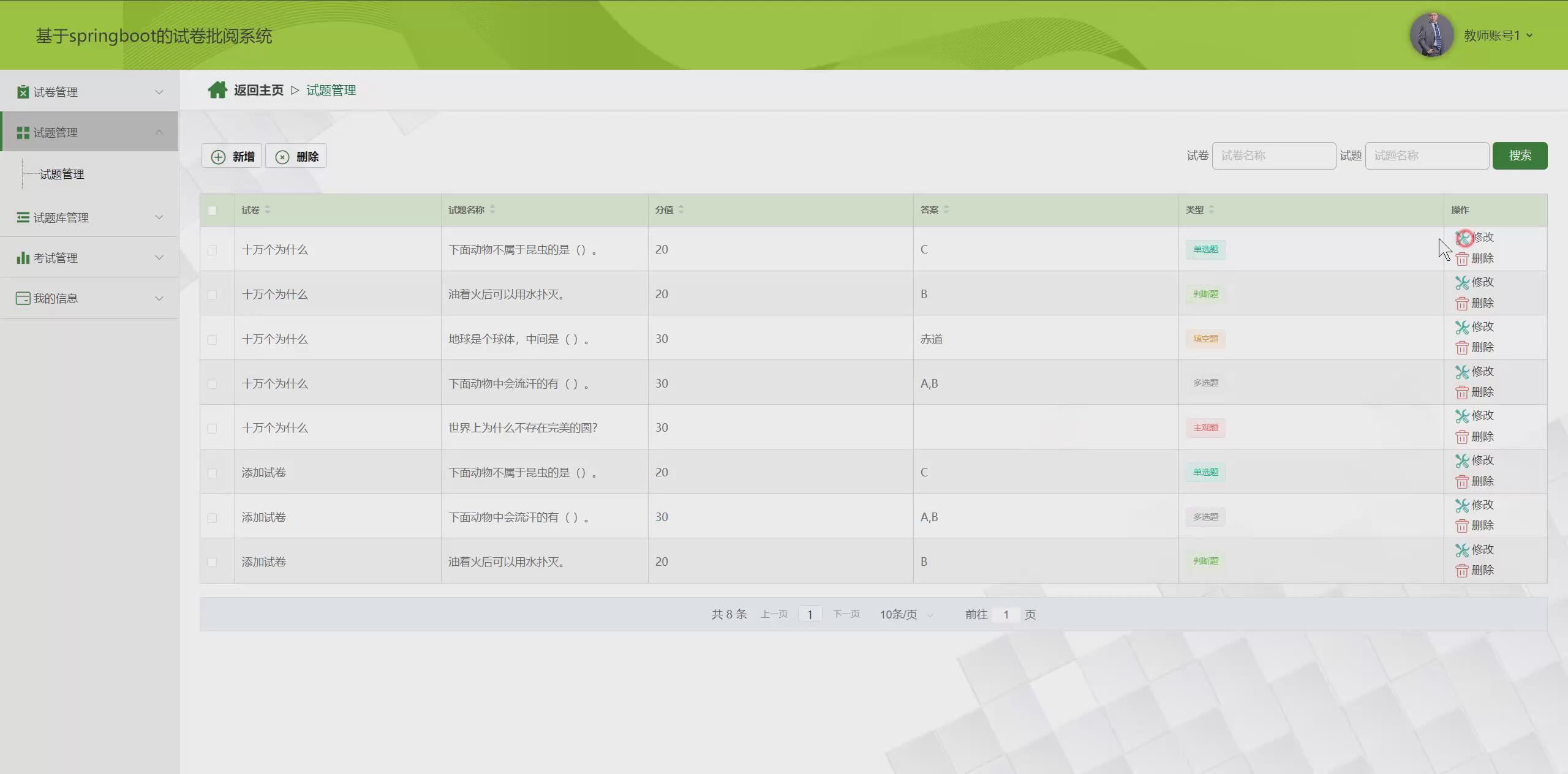Open the 试题管理 submenu item

click(x=62, y=175)
